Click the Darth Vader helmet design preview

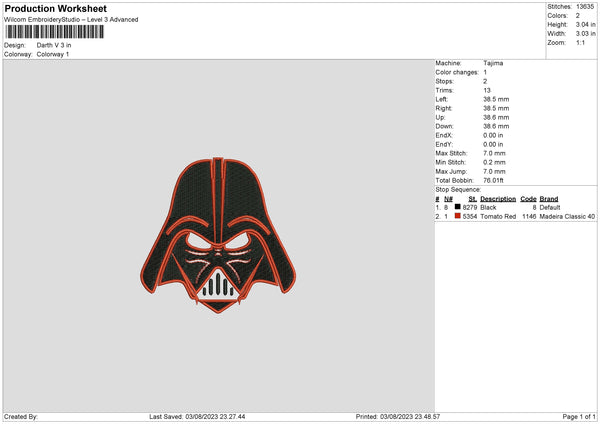click(x=218, y=235)
